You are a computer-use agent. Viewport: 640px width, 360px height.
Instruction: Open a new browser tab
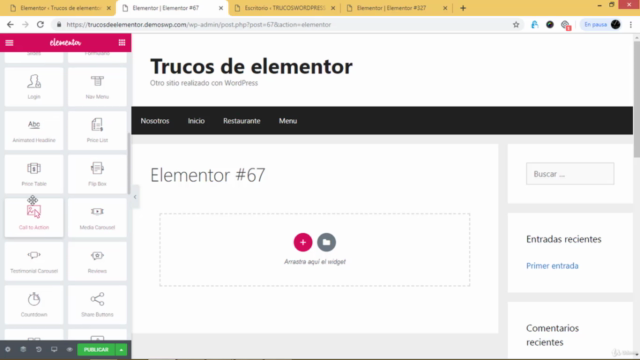(x=463, y=8)
